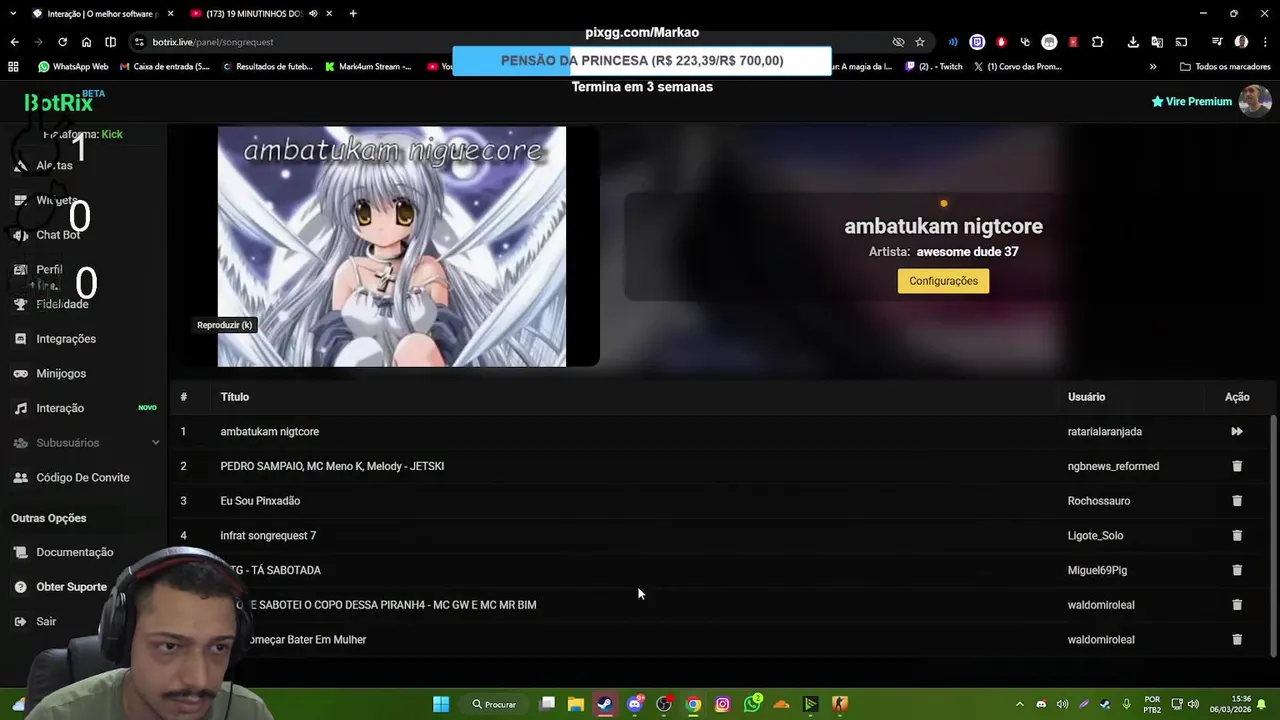This screenshot has width=1280, height=720.
Task: Bookmark this page with the star
Action: (920, 42)
